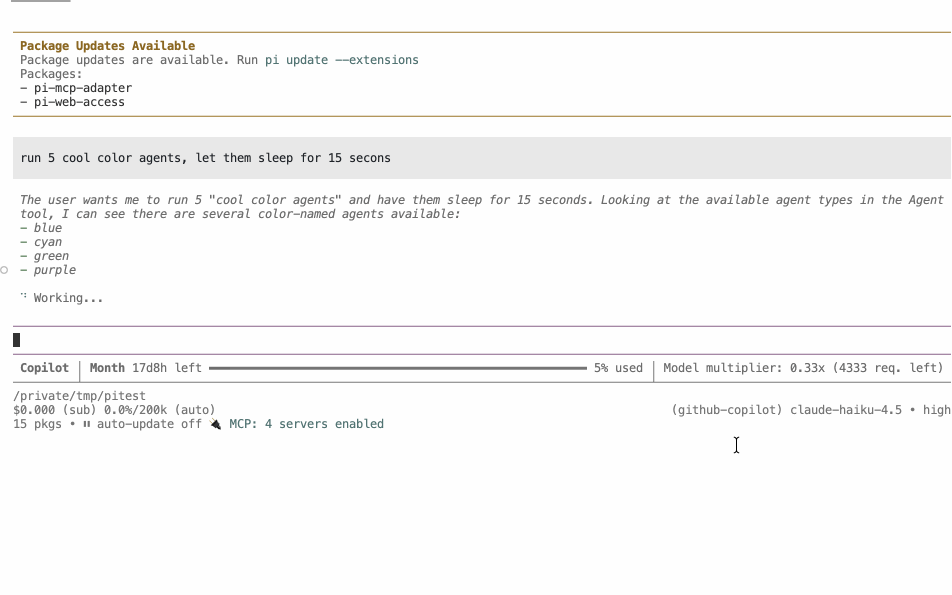Click the 'auto-update off' status text
952x595 pixels.
click(149, 424)
